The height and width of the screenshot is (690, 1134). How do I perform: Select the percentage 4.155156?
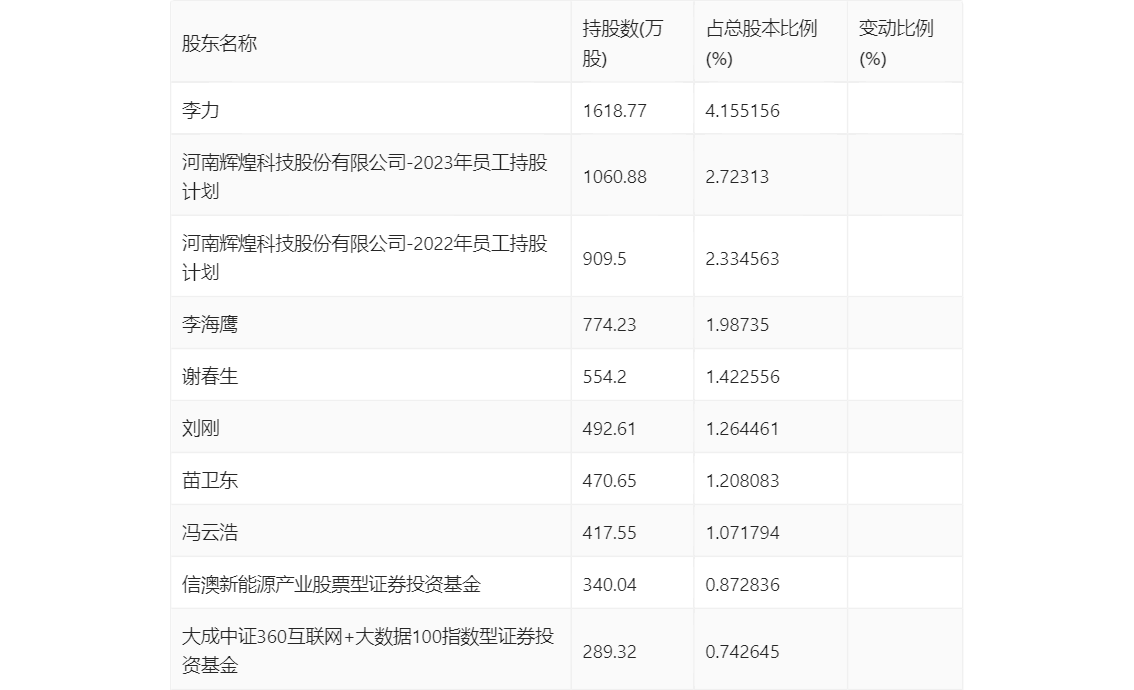click(x=742, y=111)
